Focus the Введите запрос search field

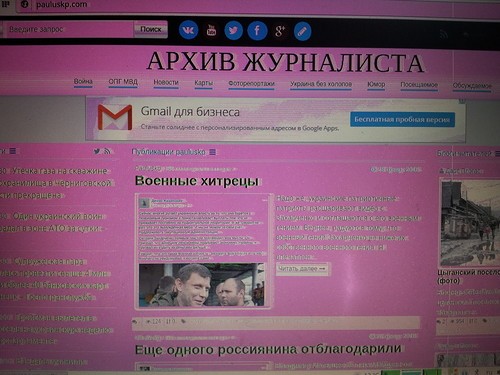68,29
